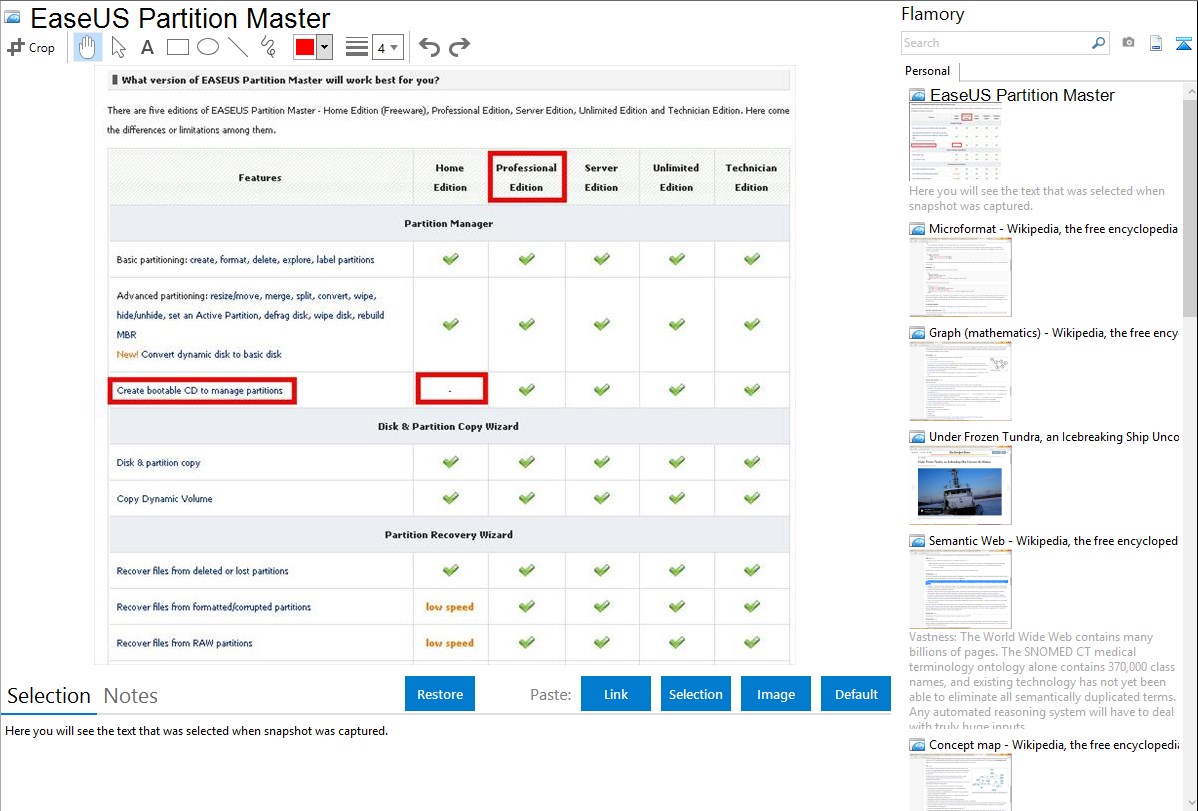
Task: Select the text annotation tool
Action: 147,47
